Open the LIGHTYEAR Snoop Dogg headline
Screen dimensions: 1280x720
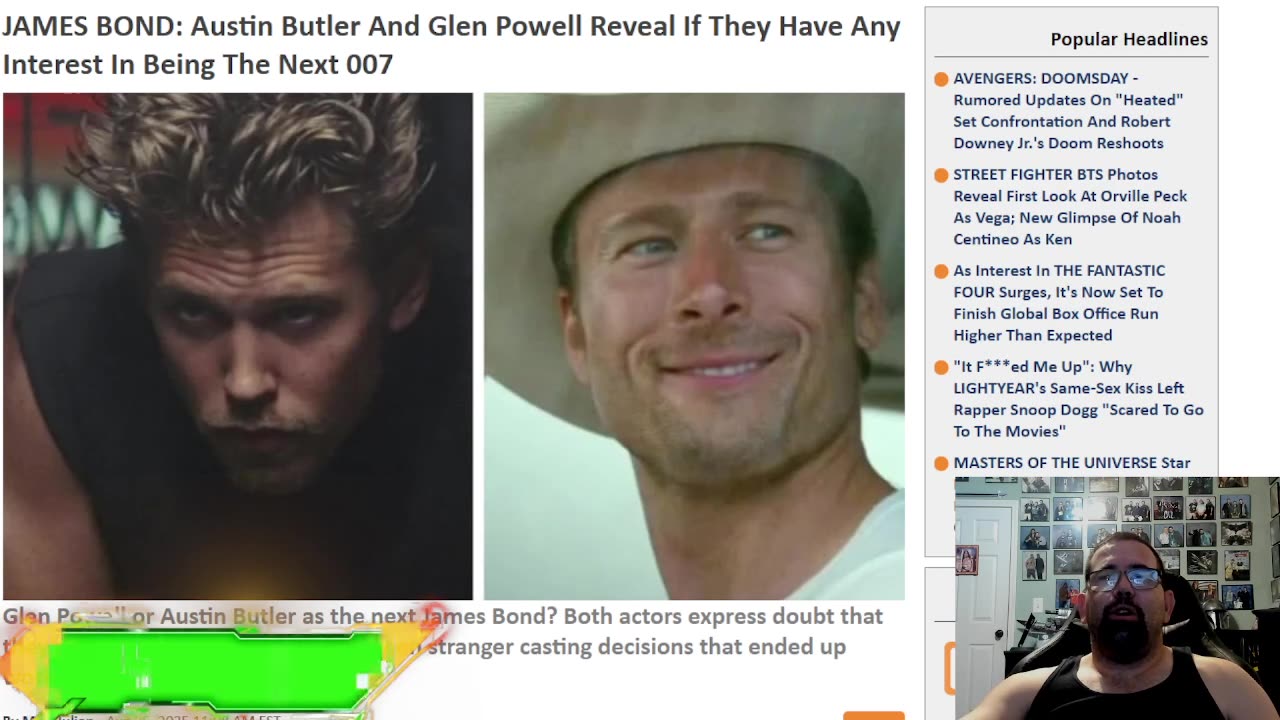coord(1078,398)
